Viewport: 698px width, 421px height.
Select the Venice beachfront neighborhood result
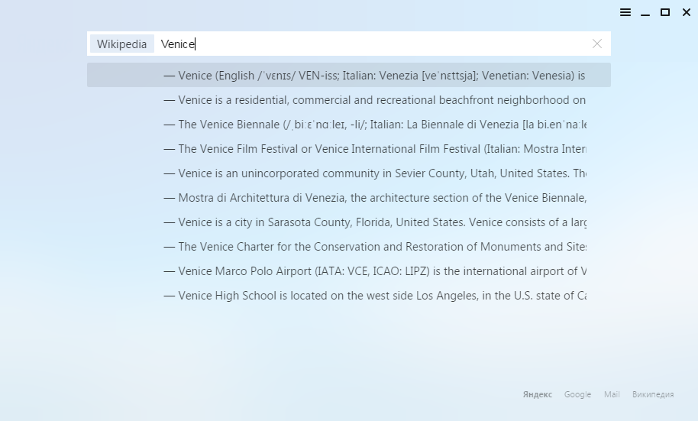click(349, 100)
